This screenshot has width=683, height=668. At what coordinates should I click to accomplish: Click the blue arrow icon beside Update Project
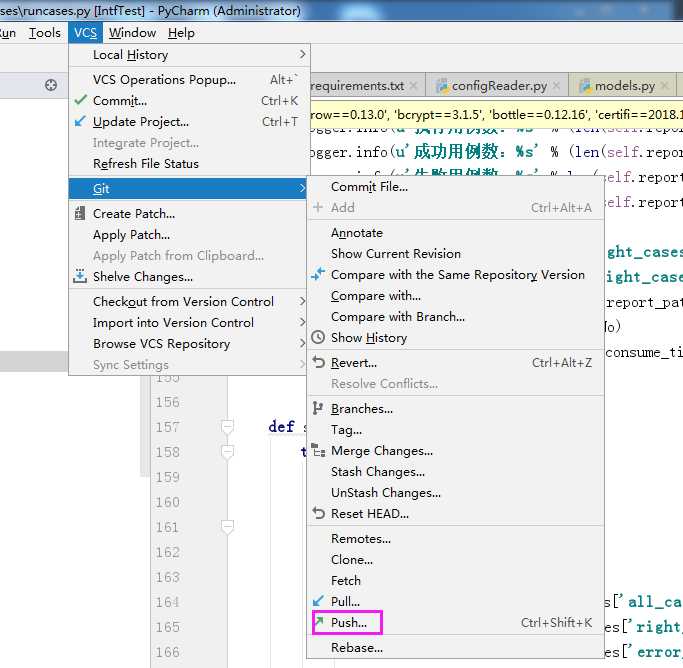[x=80, y=121]
